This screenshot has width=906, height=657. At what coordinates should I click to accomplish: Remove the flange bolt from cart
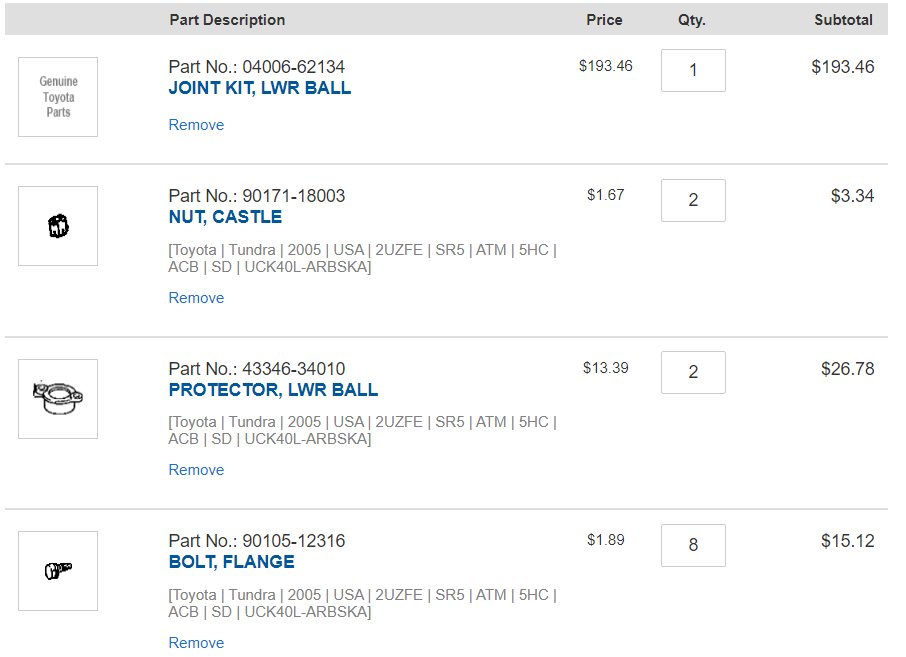pyautogui.click(x=196, y=643)
